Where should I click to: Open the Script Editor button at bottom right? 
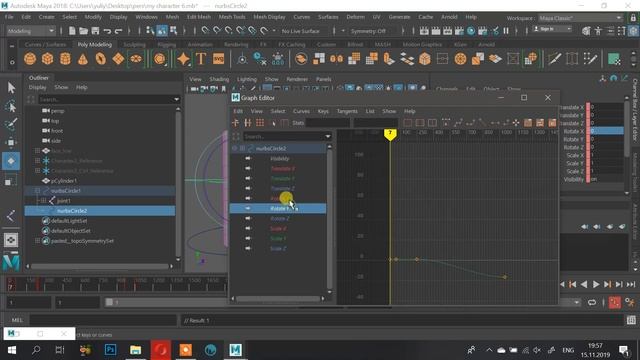pyautogui.click(x=631, y=320)
